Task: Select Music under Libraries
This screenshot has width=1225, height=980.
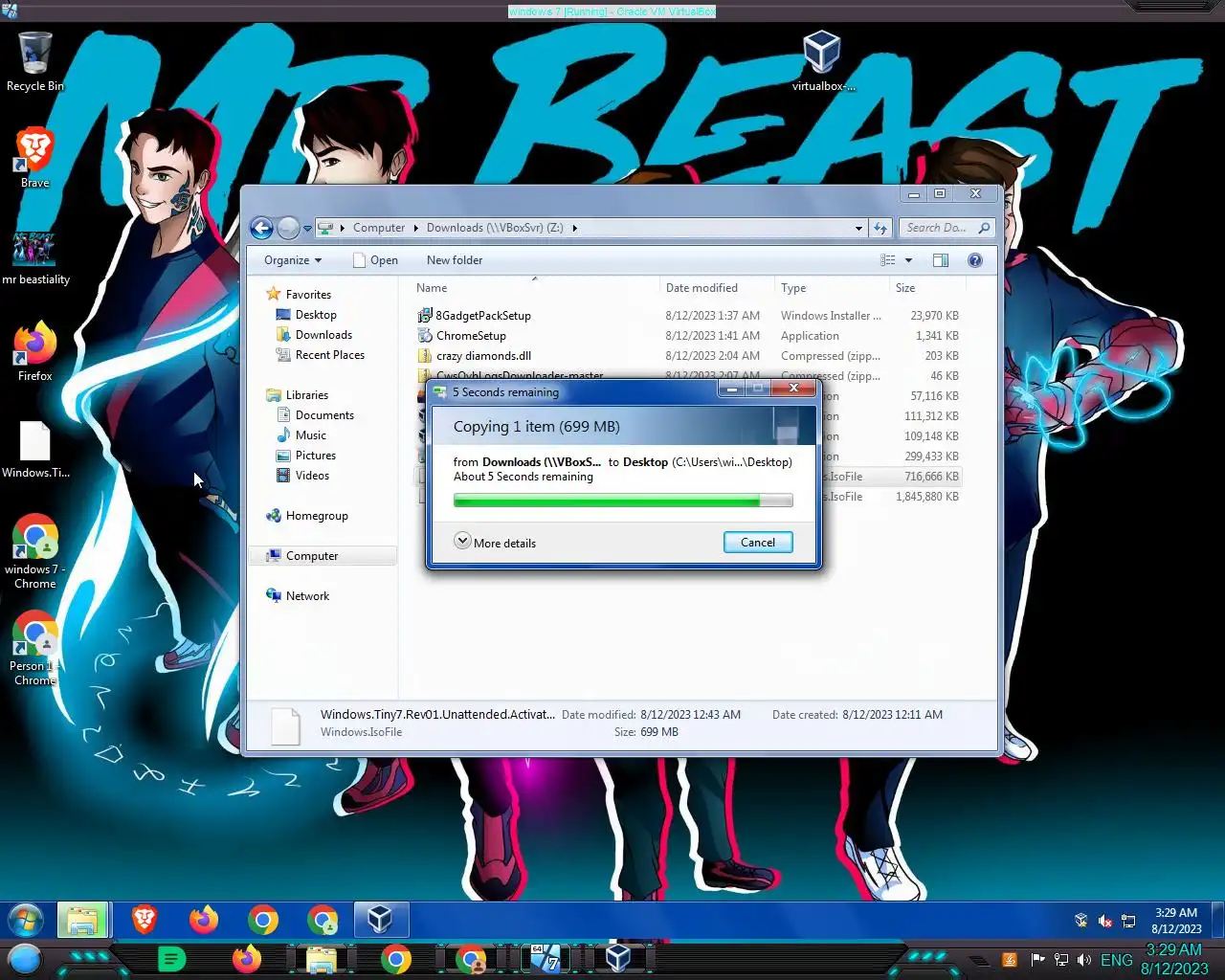Action: tap(311, 435)
